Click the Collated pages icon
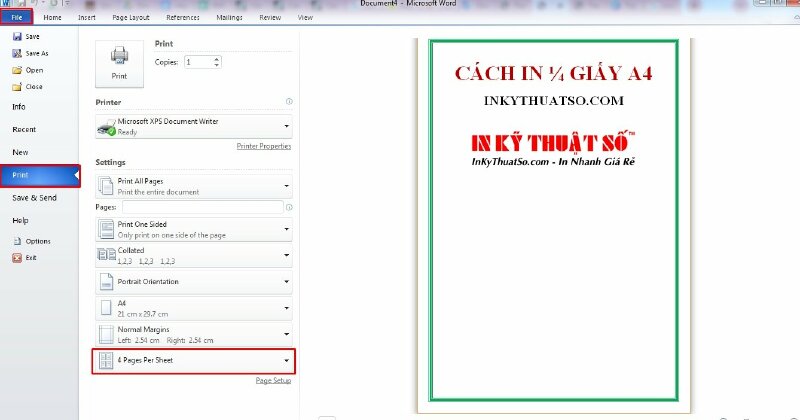800x420 pixels. point(107,255)
